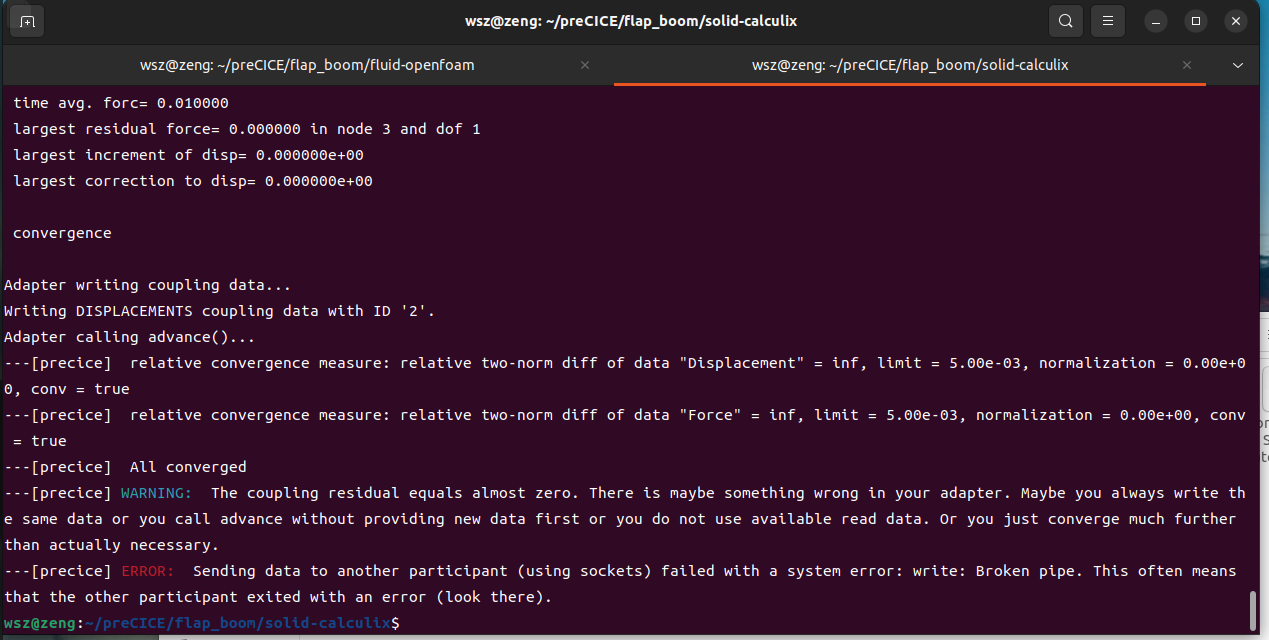Image resolution: width=1269 pixels, height=640 pixels.
Task: Close the solid-calculix tab
Action: (x=1187, y=65)
